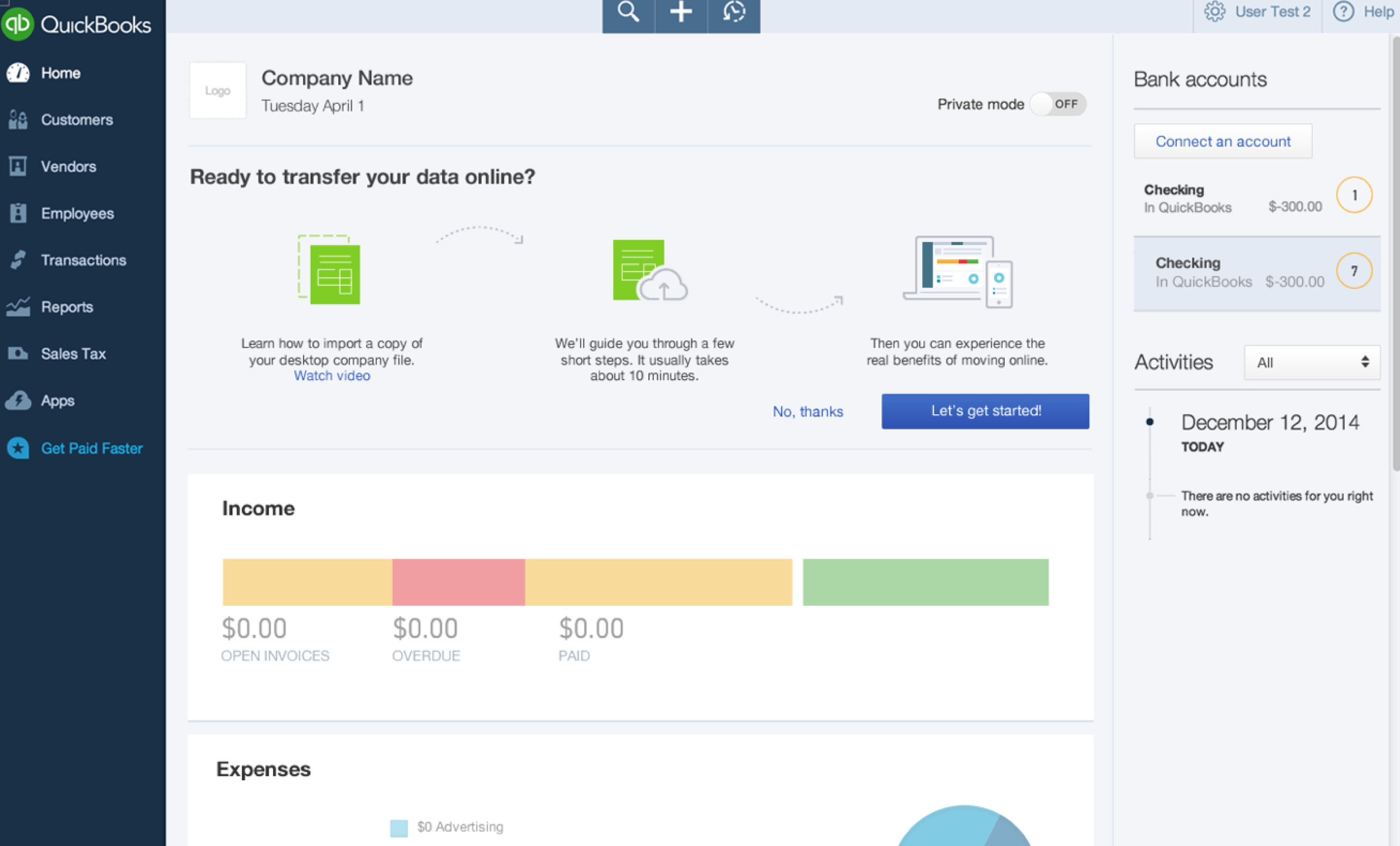
Task: Click the Help text link
Action: click(1378, 12)
